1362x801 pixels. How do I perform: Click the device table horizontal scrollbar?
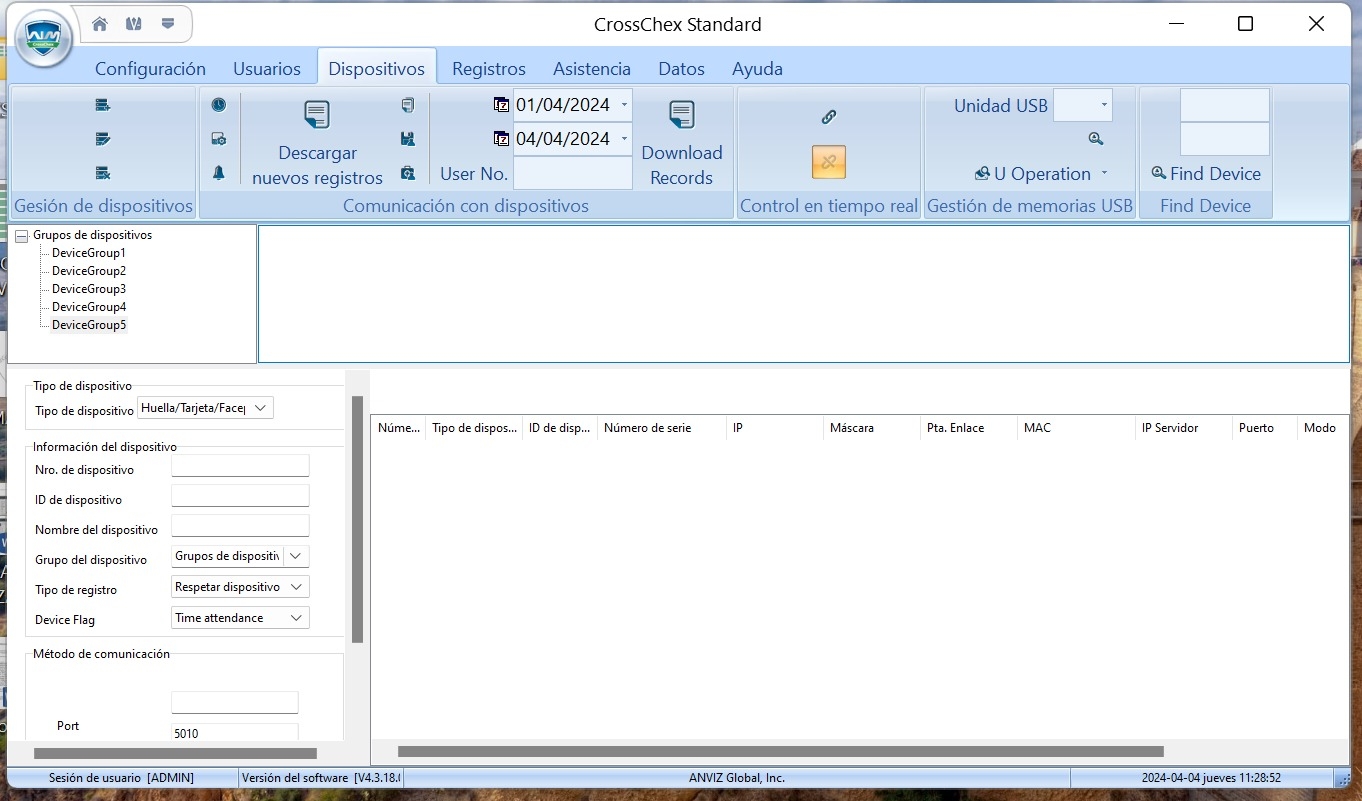[780, 751]
